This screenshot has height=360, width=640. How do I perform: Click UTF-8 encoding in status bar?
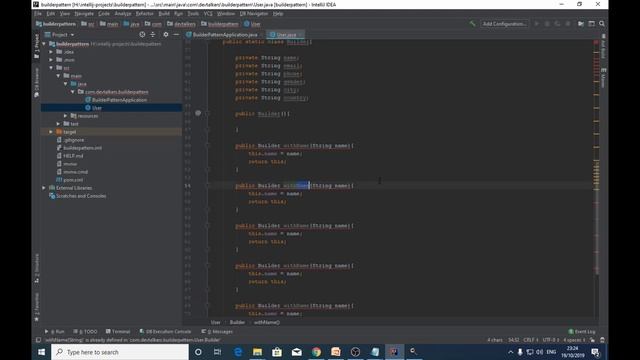(x=551, y=340)
